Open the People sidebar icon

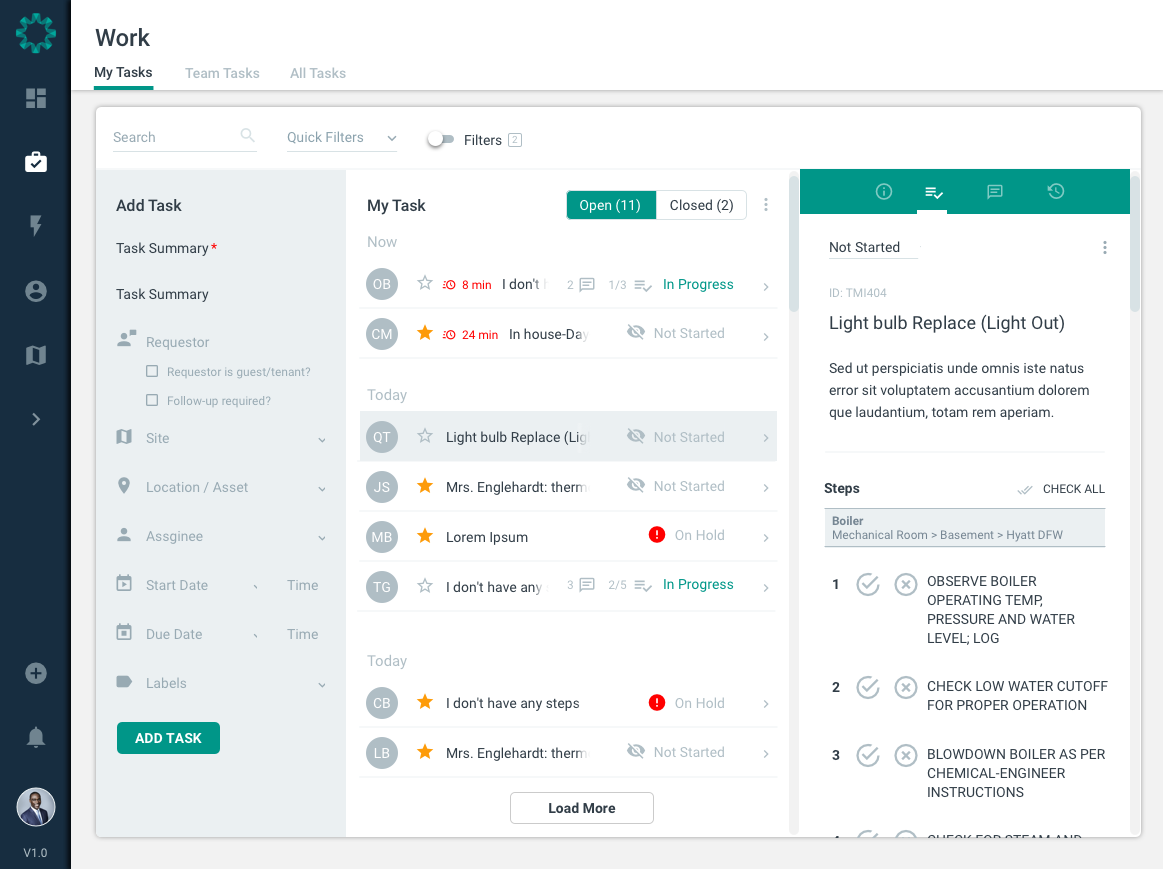35,290
